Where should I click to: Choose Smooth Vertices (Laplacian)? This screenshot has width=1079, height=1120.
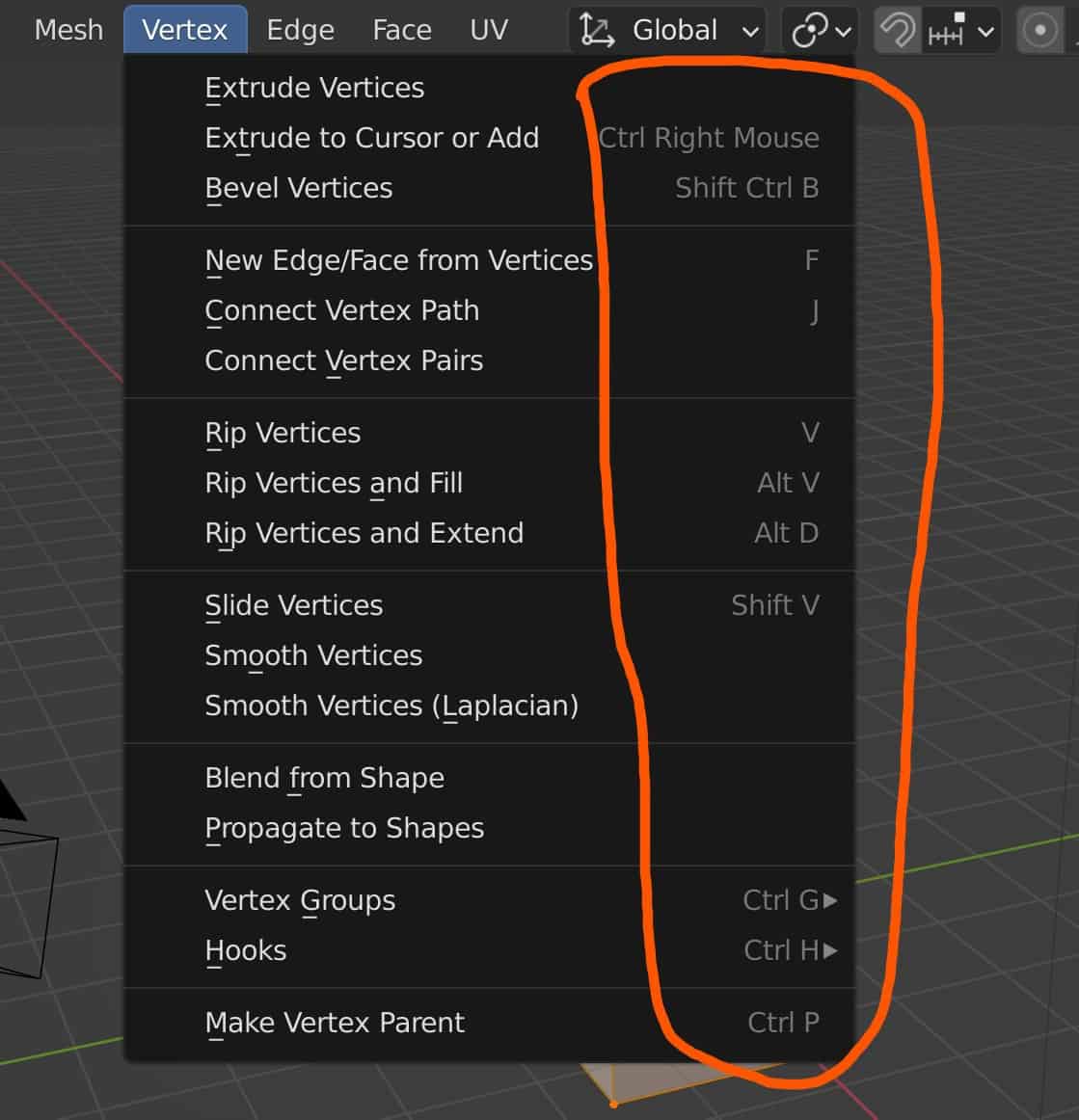click(x=391, y=706)
